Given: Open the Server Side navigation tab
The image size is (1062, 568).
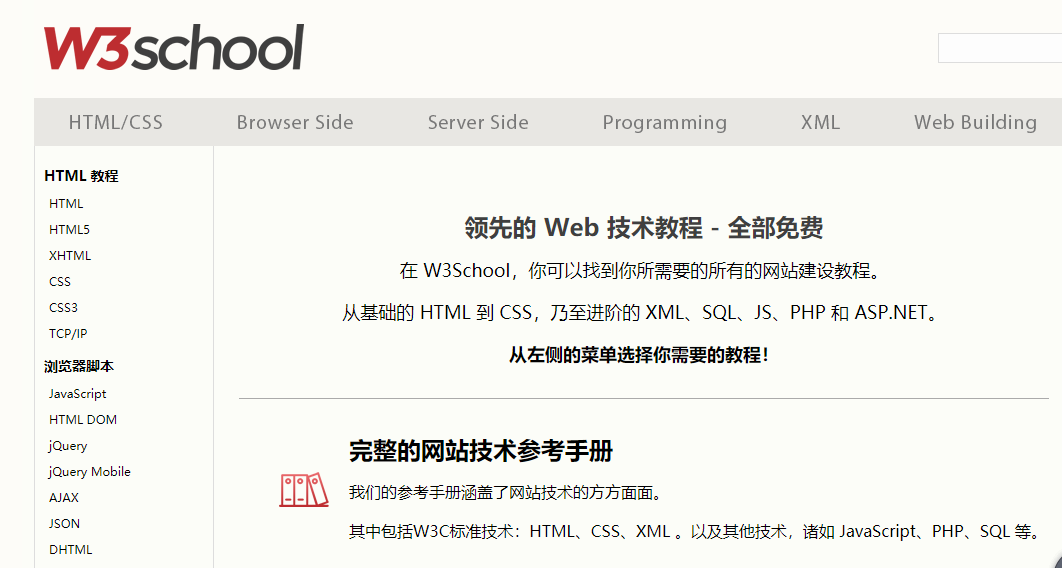Looking at the screenshot, I should 478,123.
